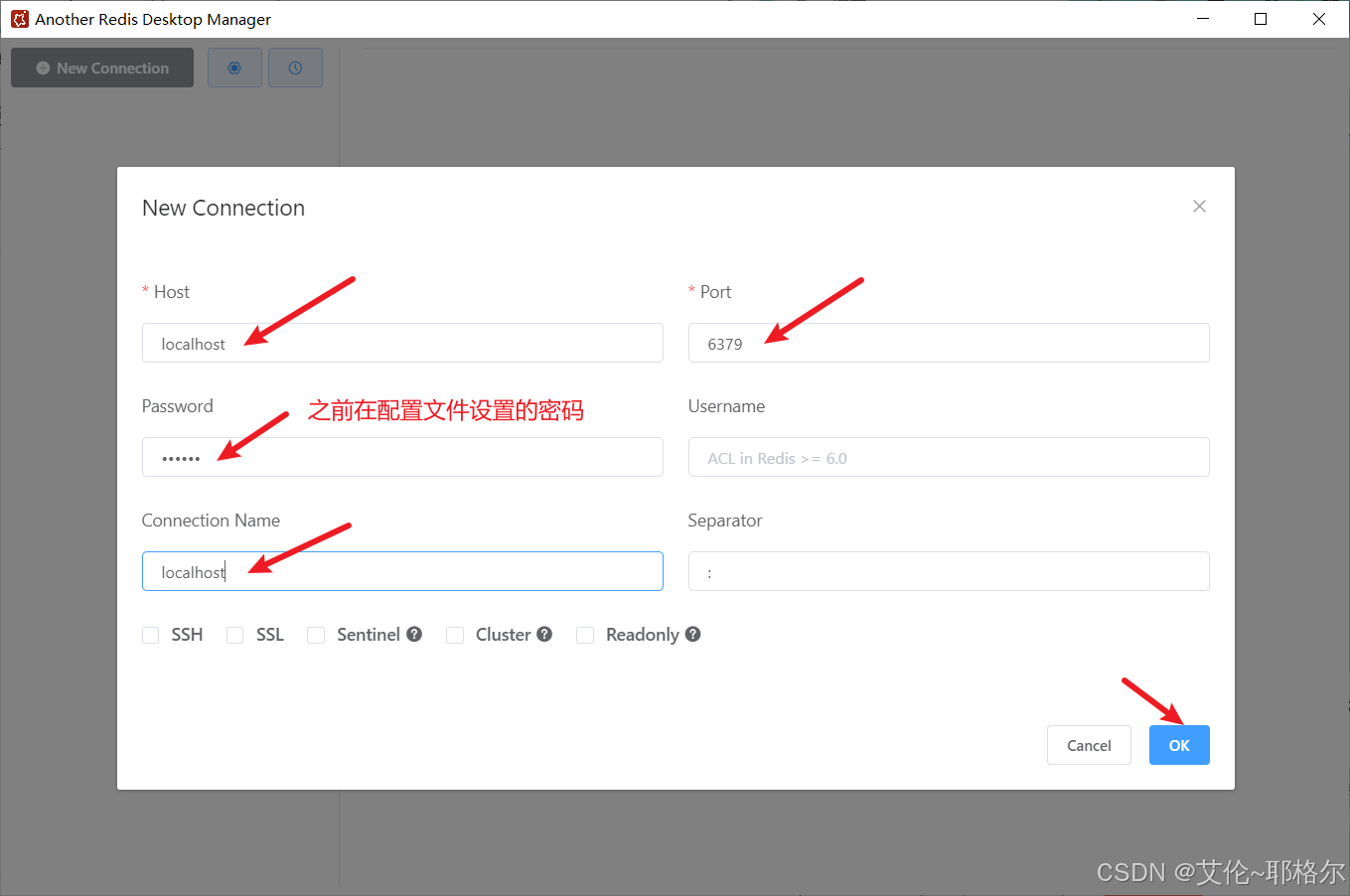Click the app logo in title bar
This screenshot has height=896, width=1350.
tap(20, 19)
